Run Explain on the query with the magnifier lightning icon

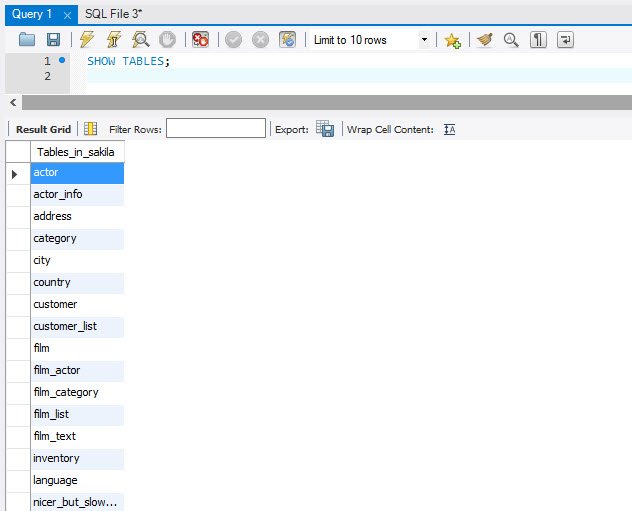tap(140, 39)
